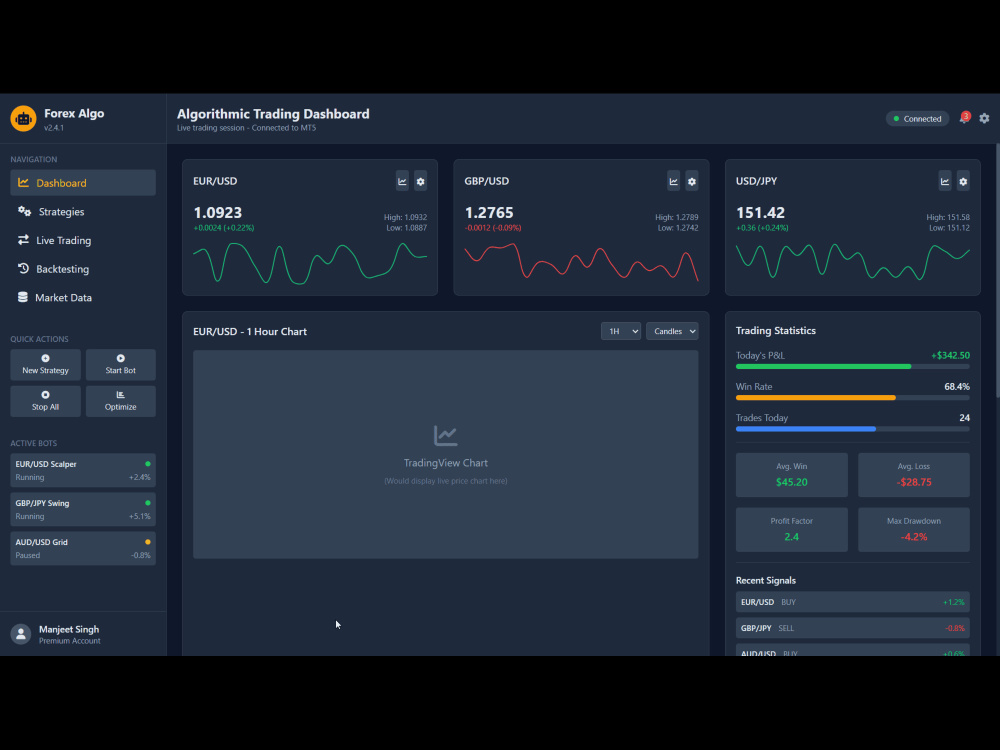The image size is (1000, 750).
Task: Click the 68.4% win rate value
Action: tap(957, 386)
